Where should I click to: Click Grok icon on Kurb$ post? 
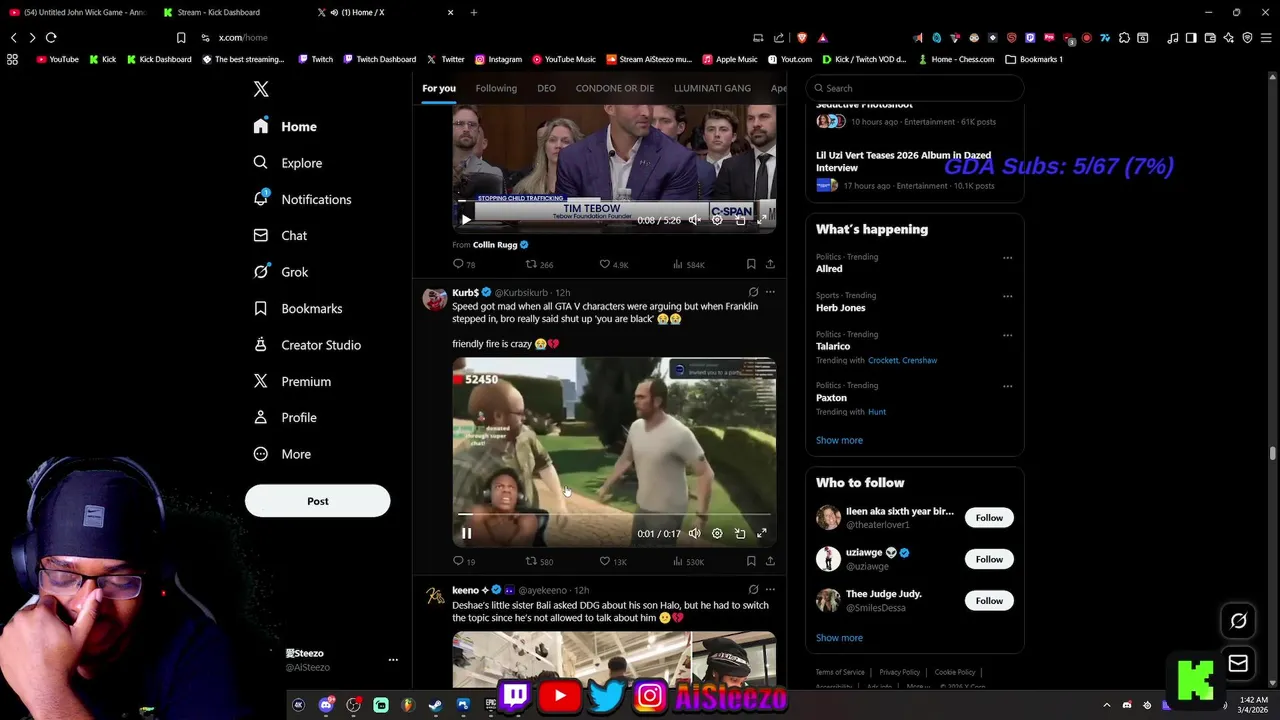point(753,292)
